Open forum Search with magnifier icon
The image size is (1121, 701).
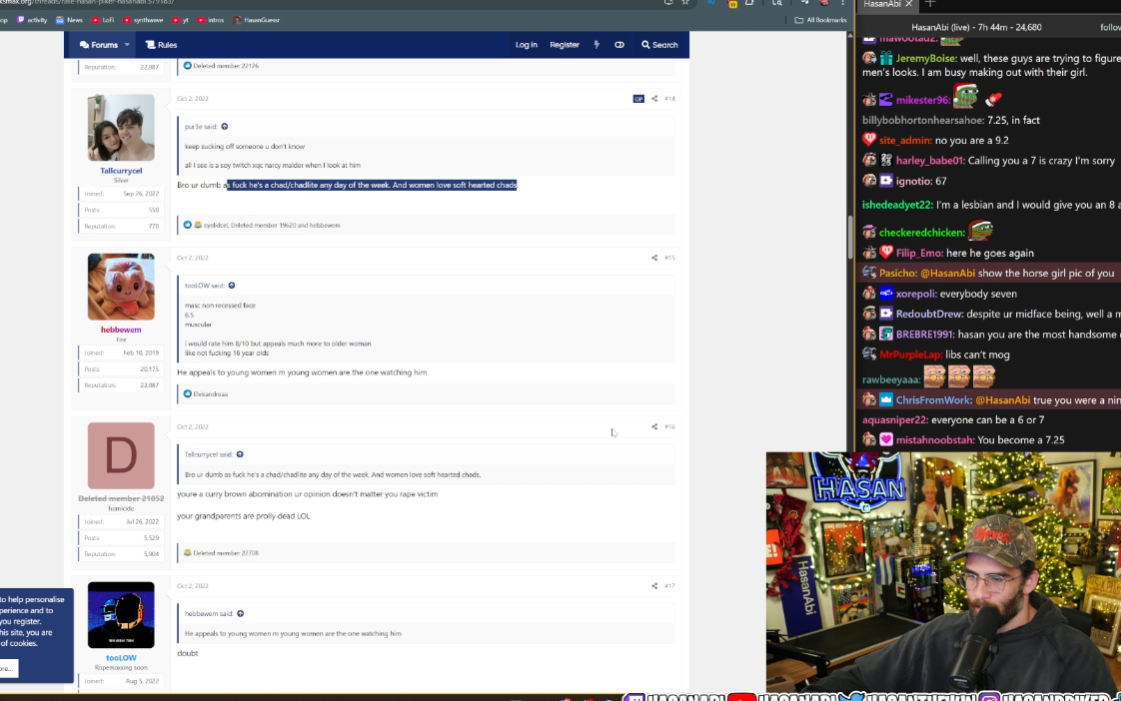coord(660,45)
